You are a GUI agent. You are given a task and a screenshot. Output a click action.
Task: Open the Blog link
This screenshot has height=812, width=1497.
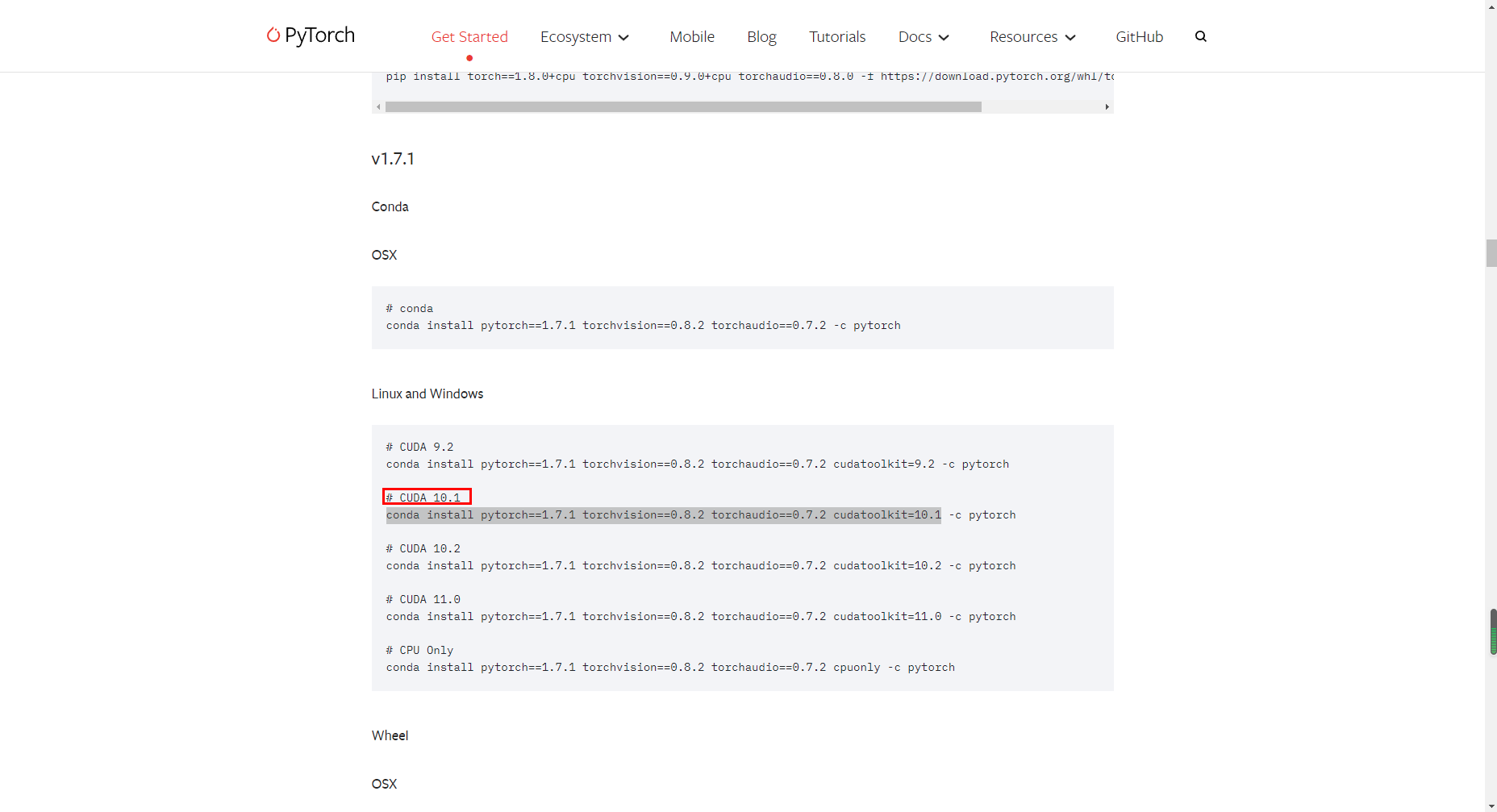point(761,36)
